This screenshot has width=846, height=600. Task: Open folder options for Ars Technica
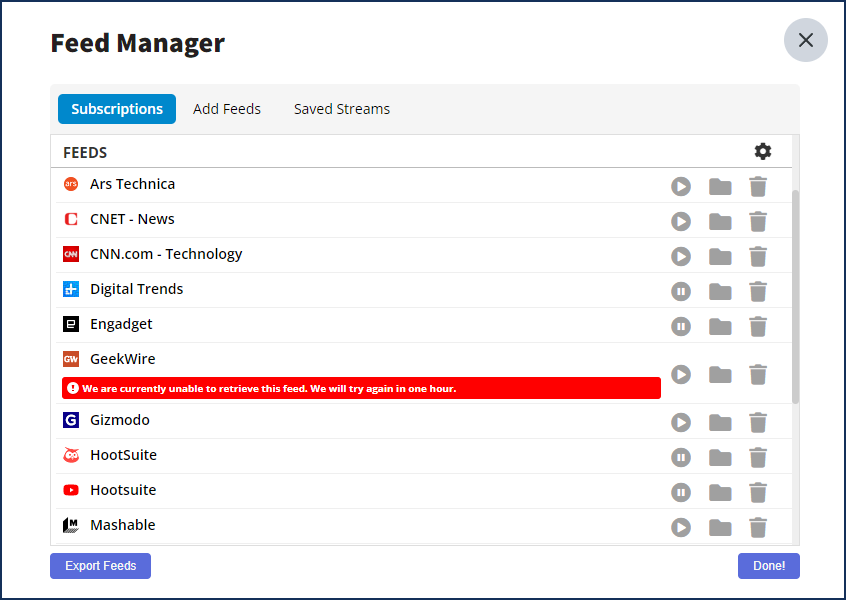[720, 187]
